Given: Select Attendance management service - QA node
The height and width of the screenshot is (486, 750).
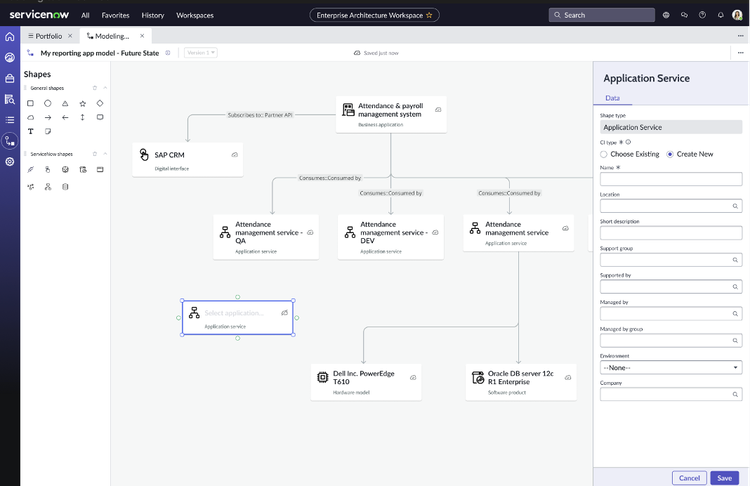Looking at the screenshot, I should 266,237.
